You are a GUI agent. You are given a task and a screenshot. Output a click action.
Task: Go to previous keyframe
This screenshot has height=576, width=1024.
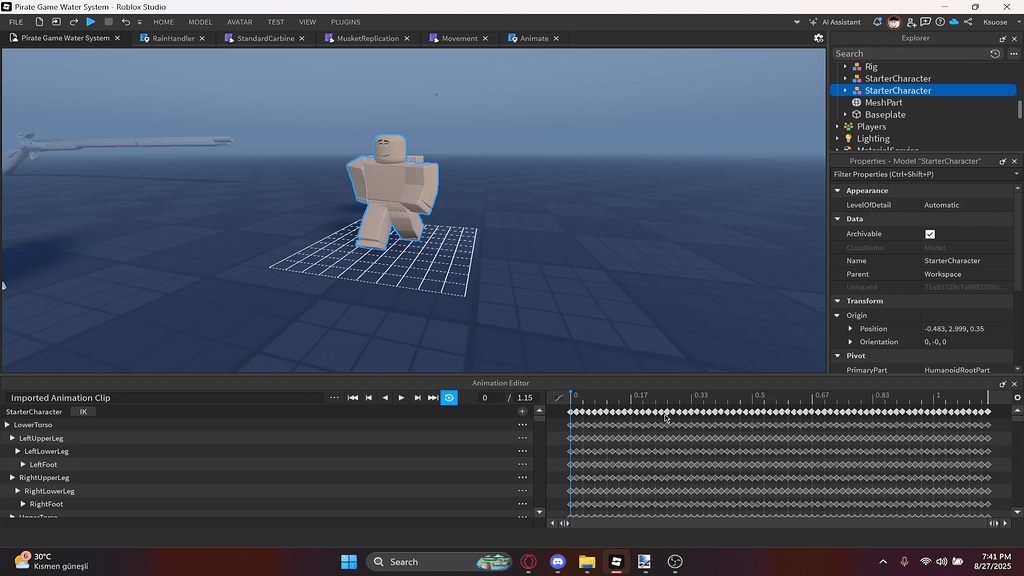(369, 398)
